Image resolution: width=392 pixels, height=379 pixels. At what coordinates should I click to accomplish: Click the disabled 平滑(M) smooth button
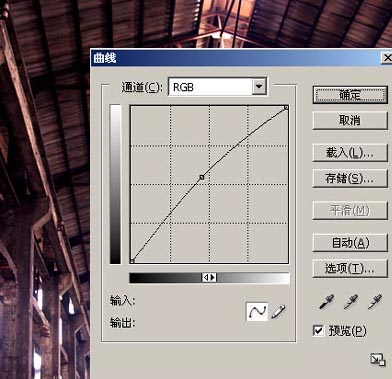[x=350, y=211]
